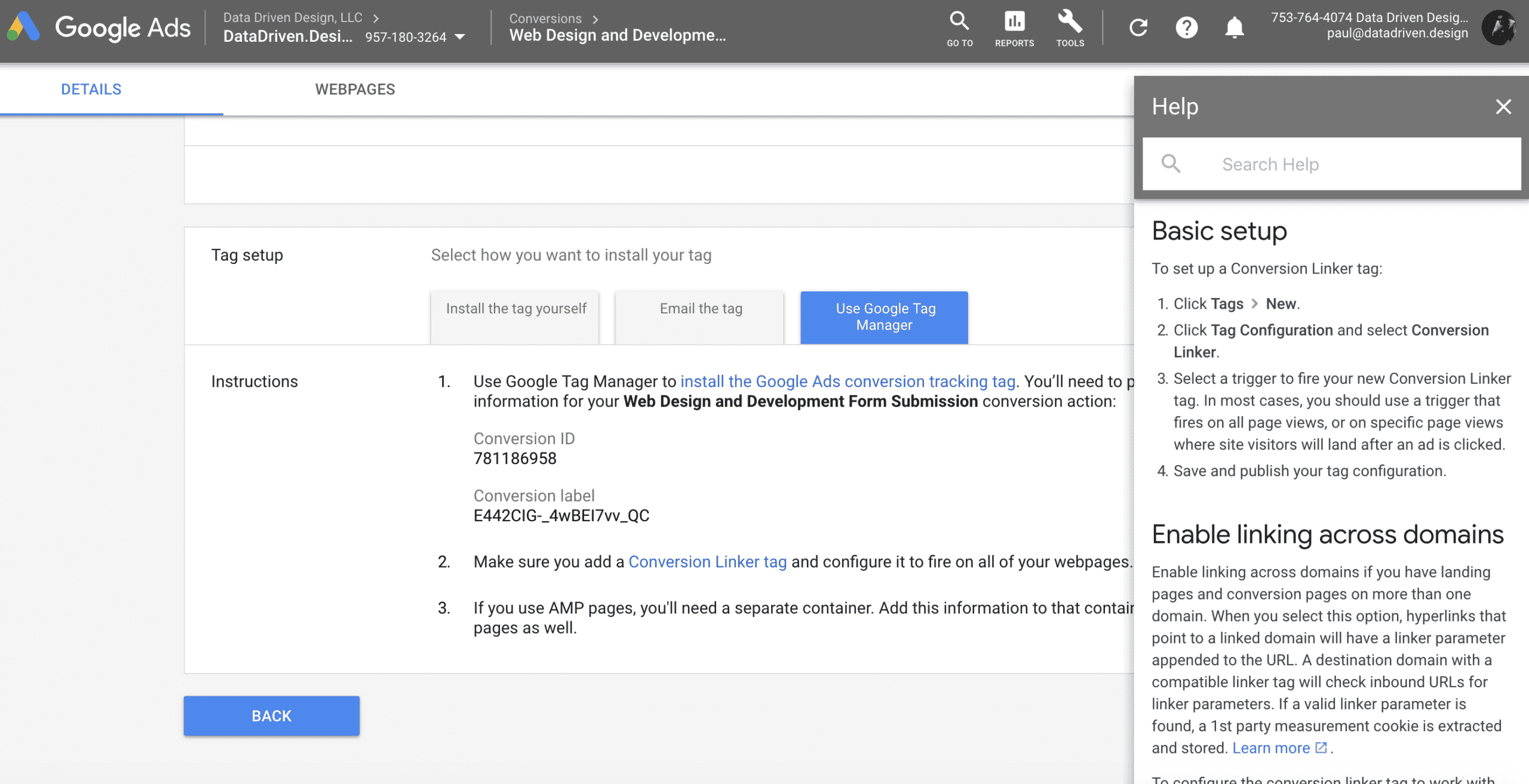This screenshot has width=1529, height=784.
Task: Click Data Driven Design, LLC breadcrumb
Action: pyautogui.click(x=293, y=17)
